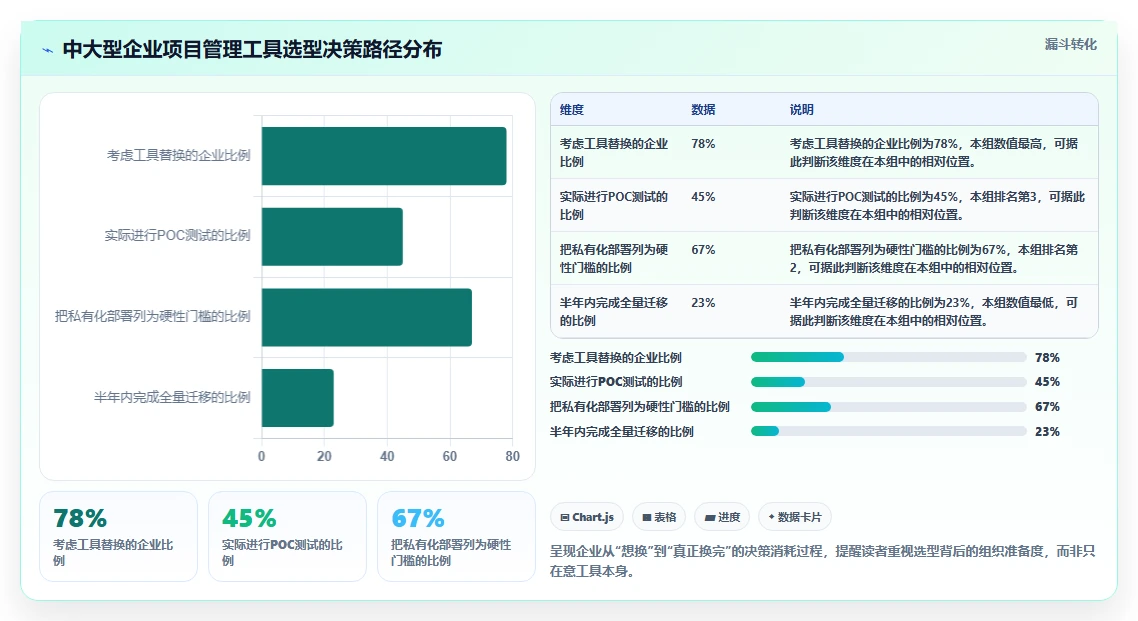Click the 45% data card
The width and height of the screenshot is (1138, 621).
(287, 537)
